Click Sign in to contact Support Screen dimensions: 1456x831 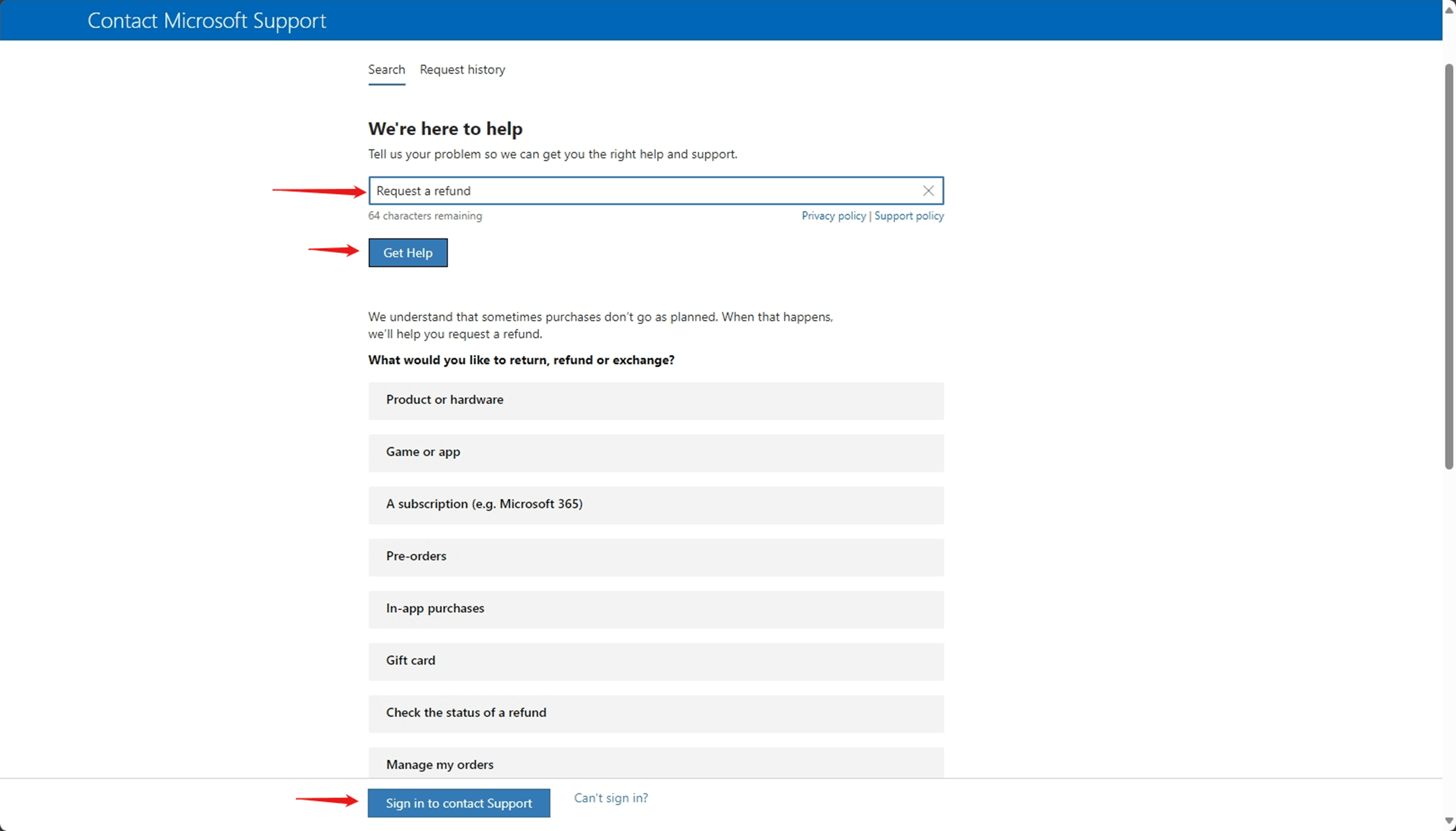pos(459,803)
